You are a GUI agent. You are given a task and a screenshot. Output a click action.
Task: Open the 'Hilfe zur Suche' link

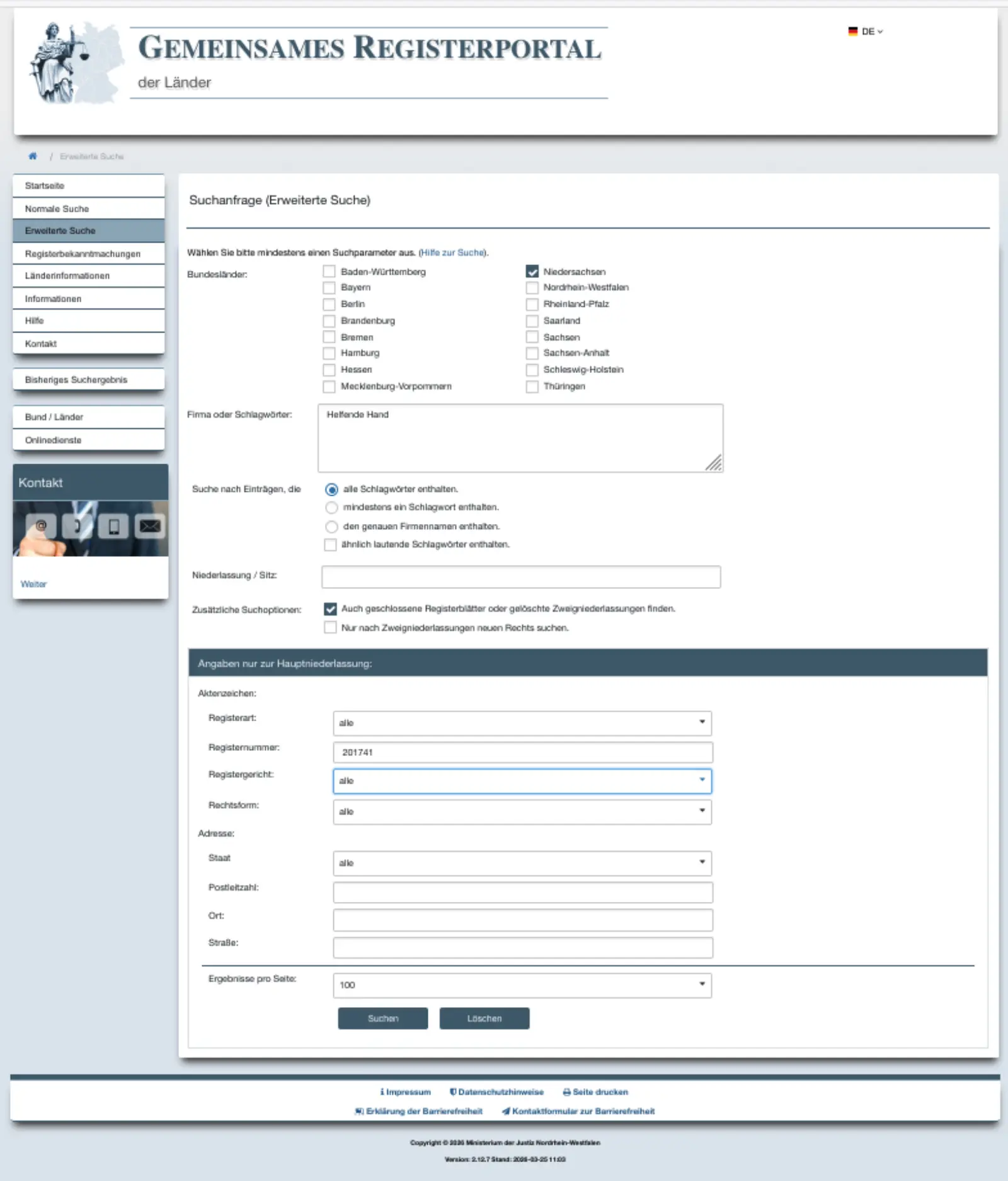pos(452,253)
